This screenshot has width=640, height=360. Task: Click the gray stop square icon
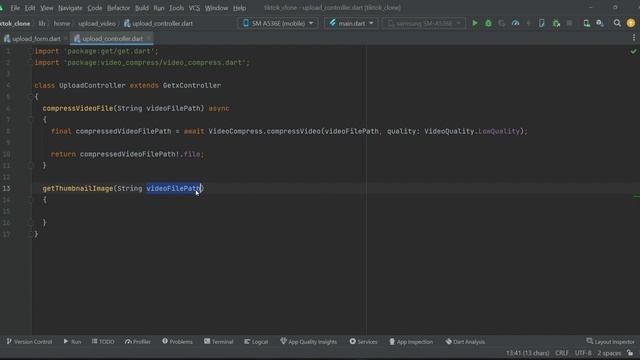point(569,24)
